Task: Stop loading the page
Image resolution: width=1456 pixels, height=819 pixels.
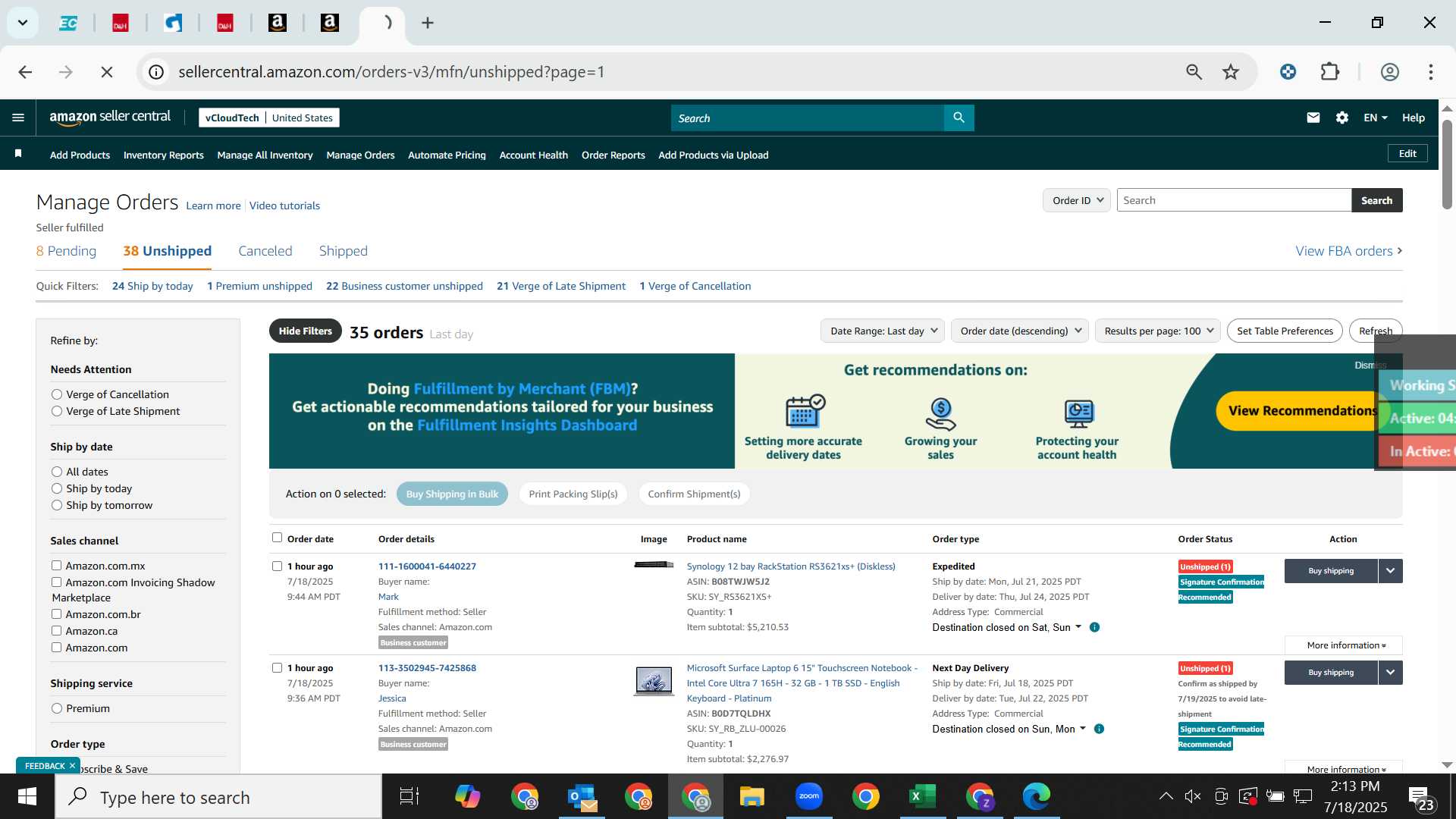Action: coord(107,72)
